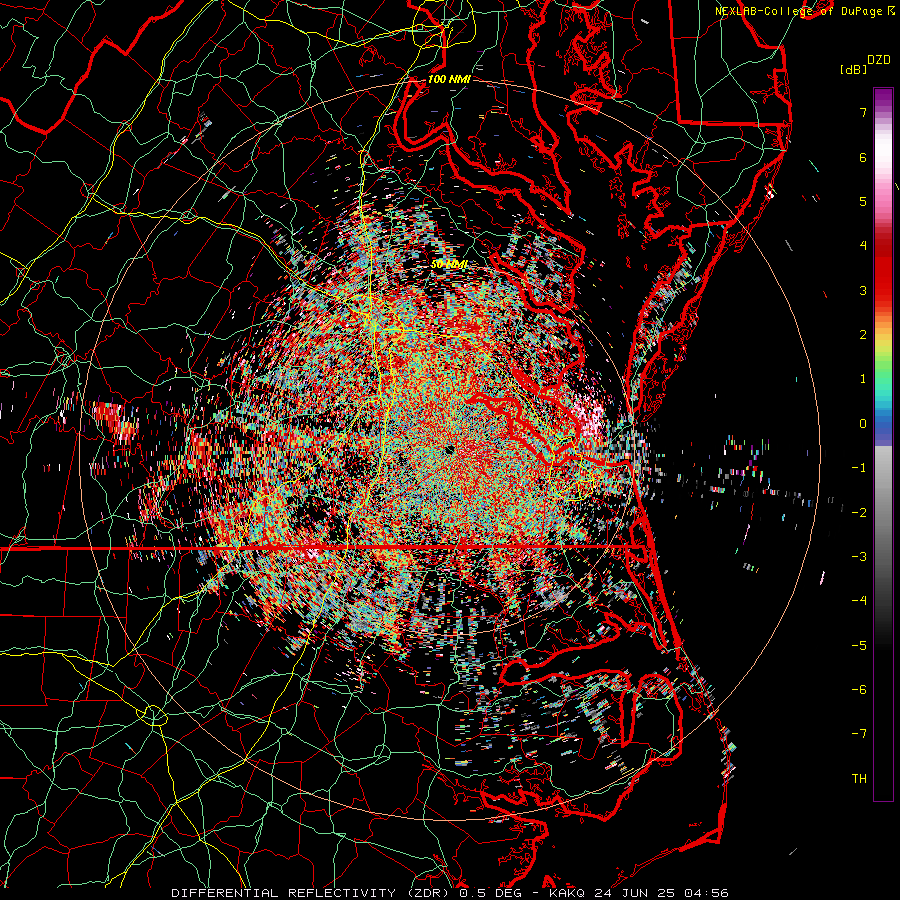
Task: Click the [dB] unit label
Action: pyautogui.click(x=853, y=69)
